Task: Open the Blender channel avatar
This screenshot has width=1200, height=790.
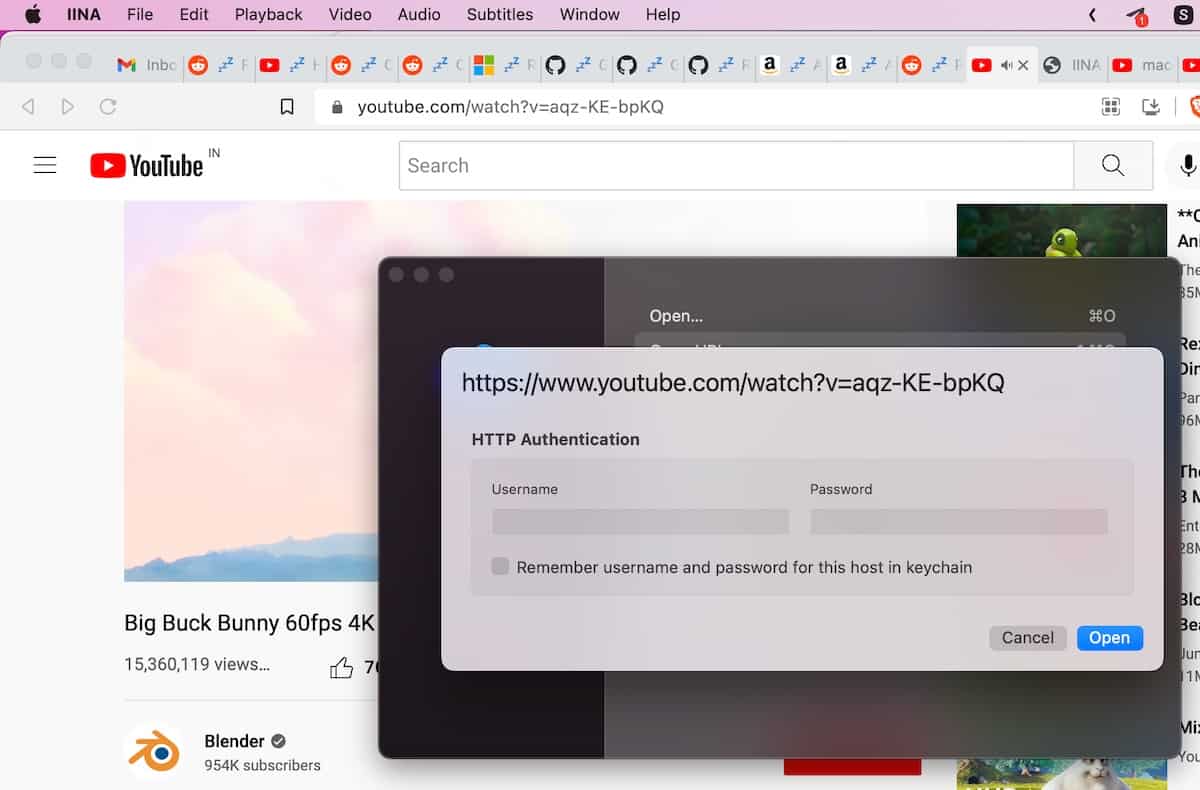Action: click(x=153, y=752)
